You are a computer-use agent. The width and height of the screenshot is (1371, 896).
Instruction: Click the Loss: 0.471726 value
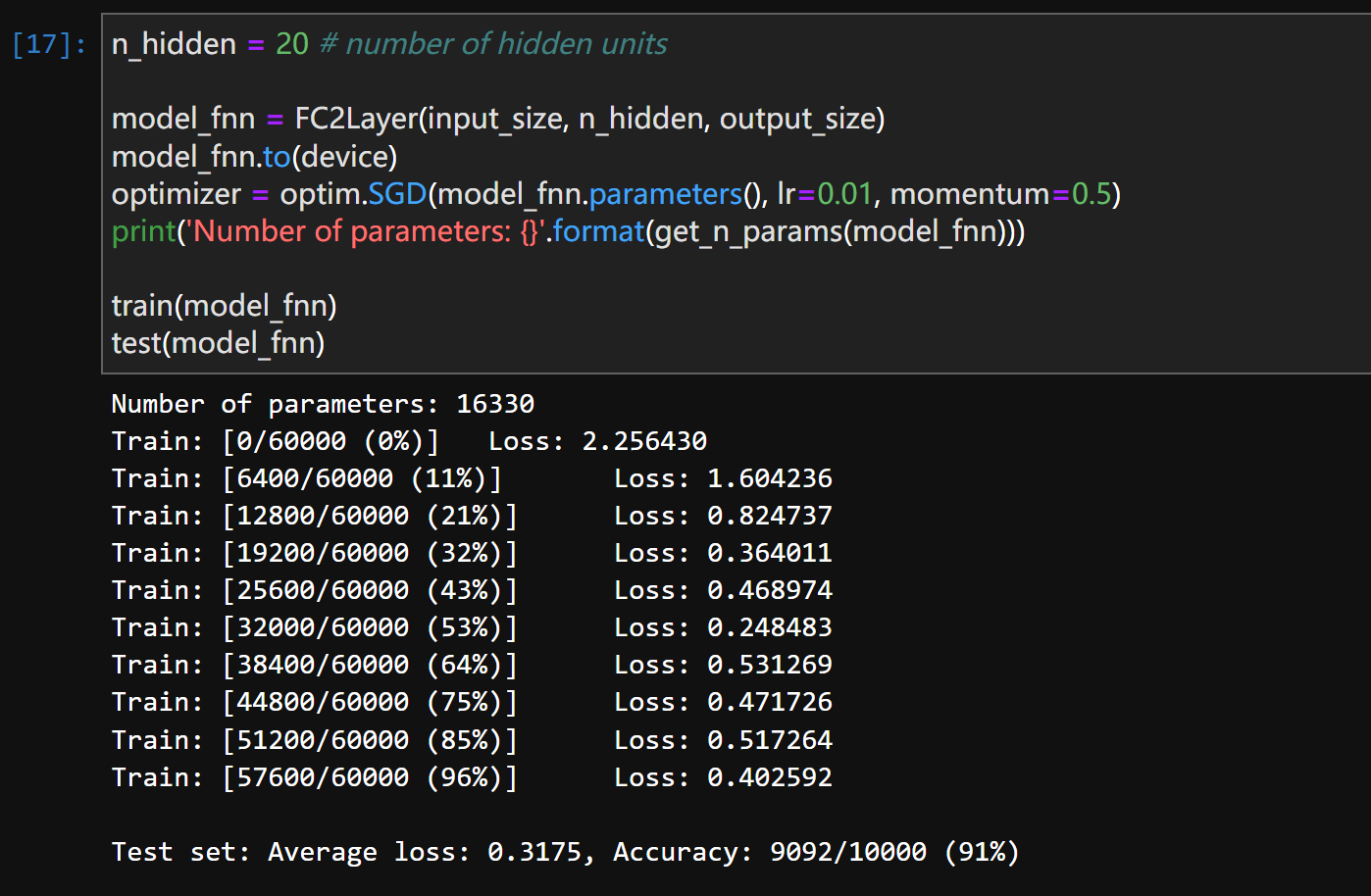[723, 702]
